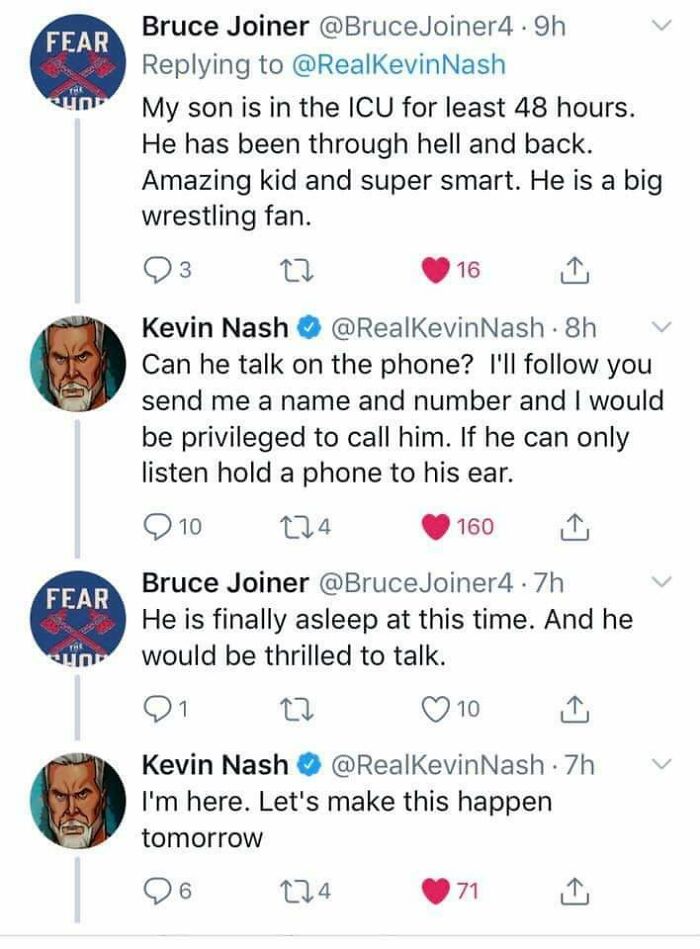Open the @RealKevinNash mention link
The height and width of the screenshot is (949, 700).
tap(399, 65)
